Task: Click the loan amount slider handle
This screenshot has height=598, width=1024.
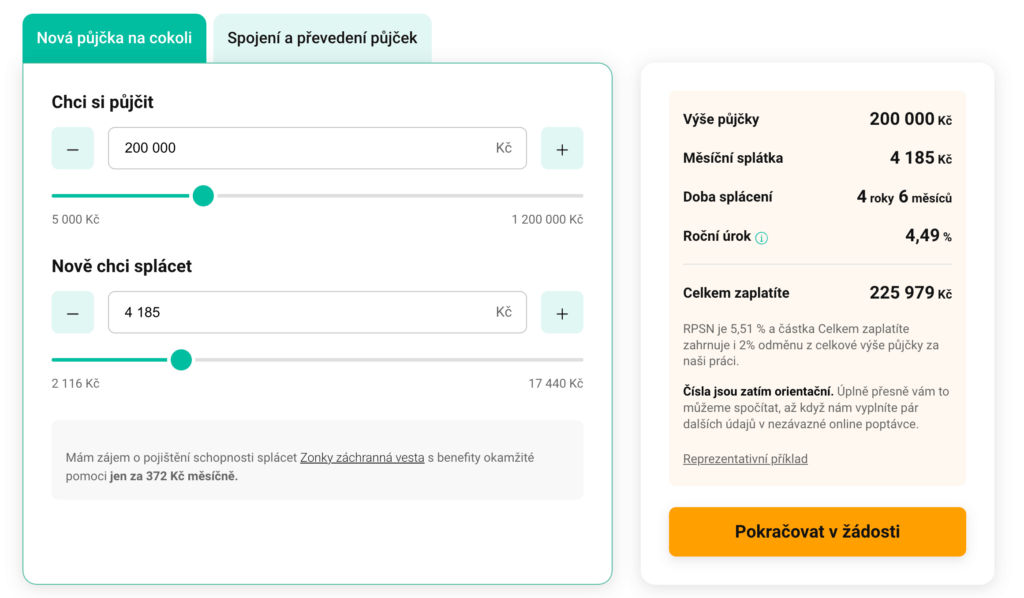Action: (x=203, y=196)
